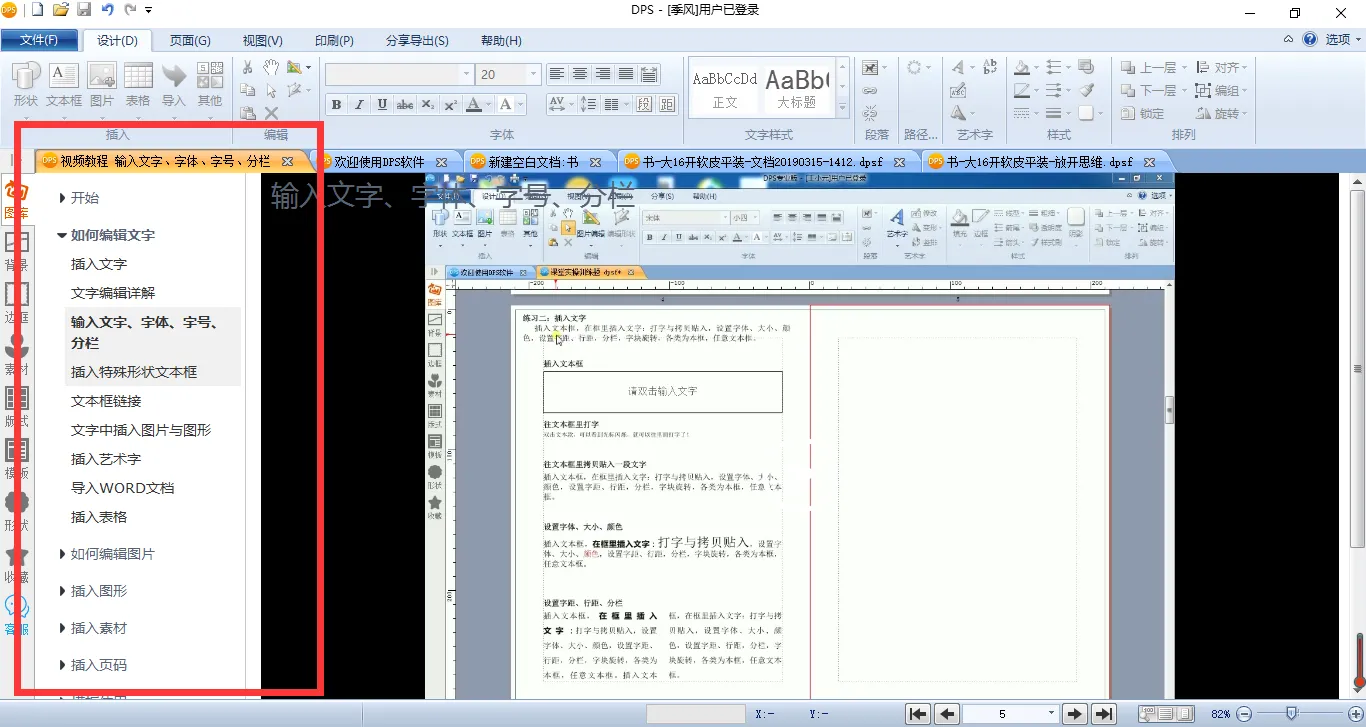Open the 文本框链接 tutorial link

(x=106, y=401)
